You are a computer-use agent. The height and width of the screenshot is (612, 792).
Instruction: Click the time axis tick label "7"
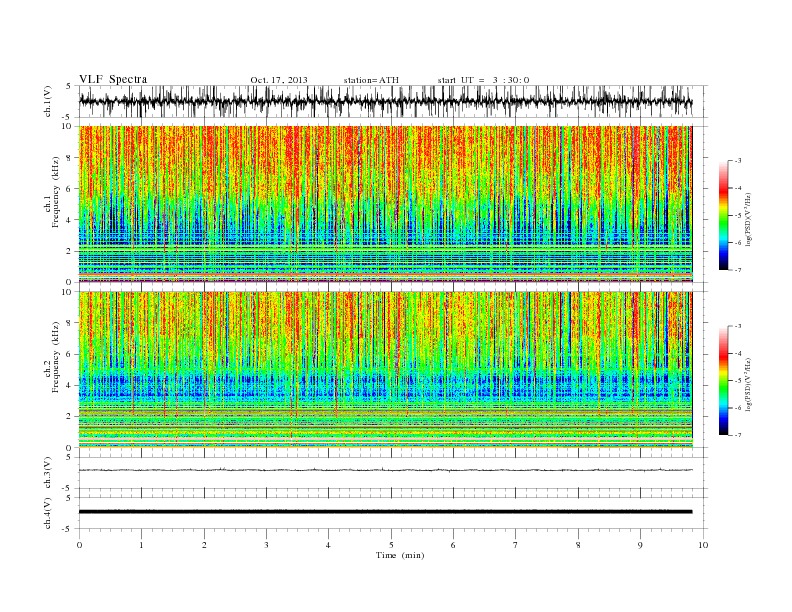pos(516,545)
